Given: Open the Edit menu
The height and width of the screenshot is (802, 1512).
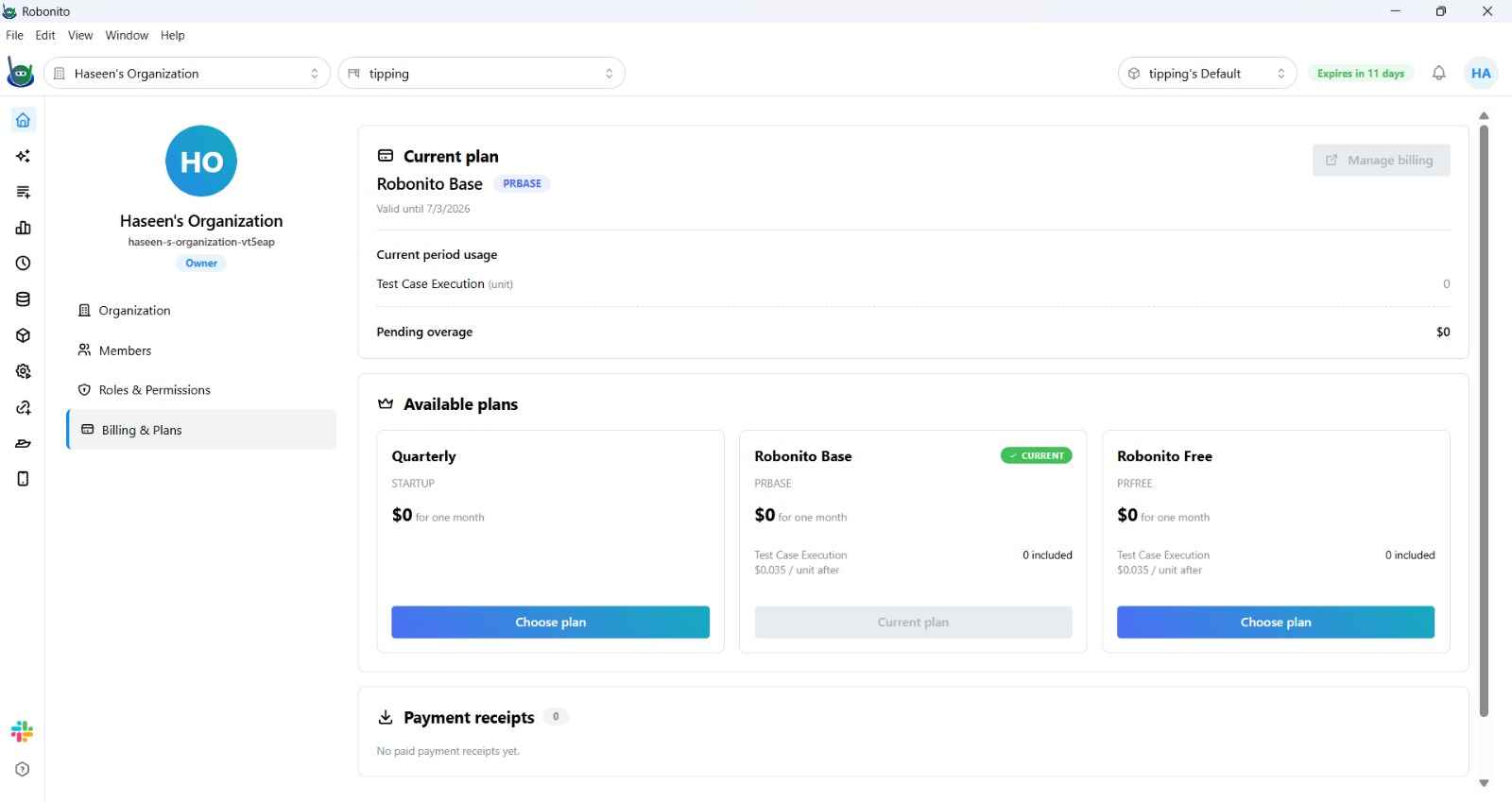Looking at the screenshot, I should point(45,35).
